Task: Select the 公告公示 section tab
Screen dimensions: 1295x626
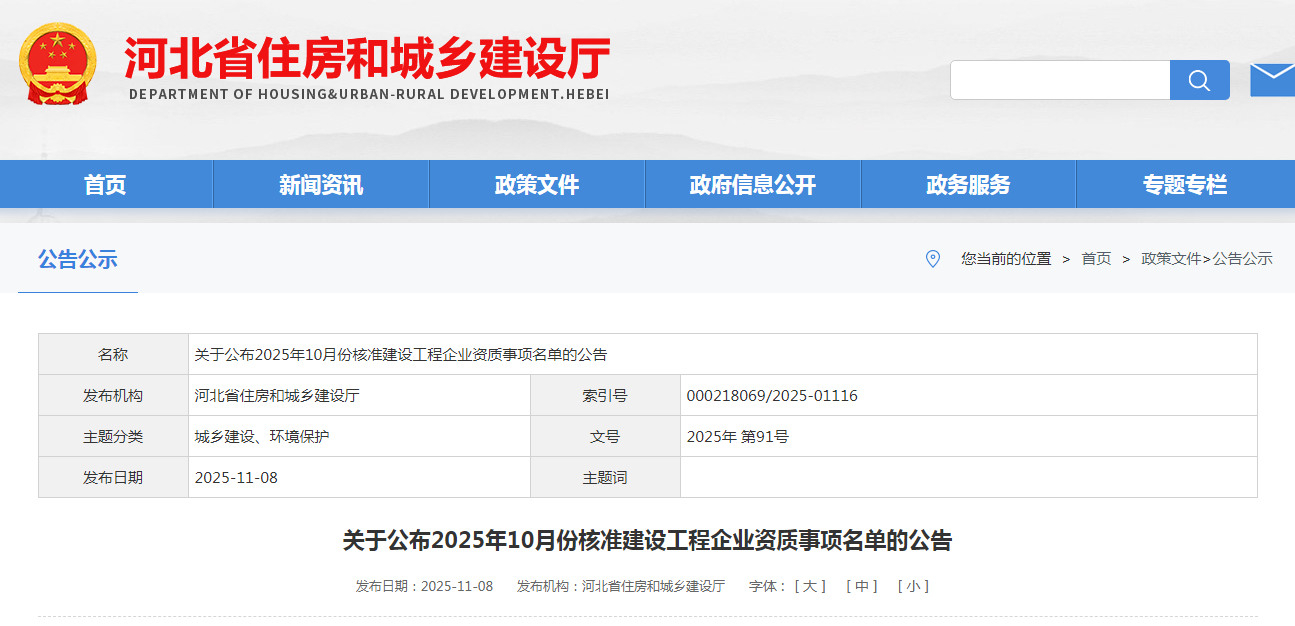Action: coord(78,260)
